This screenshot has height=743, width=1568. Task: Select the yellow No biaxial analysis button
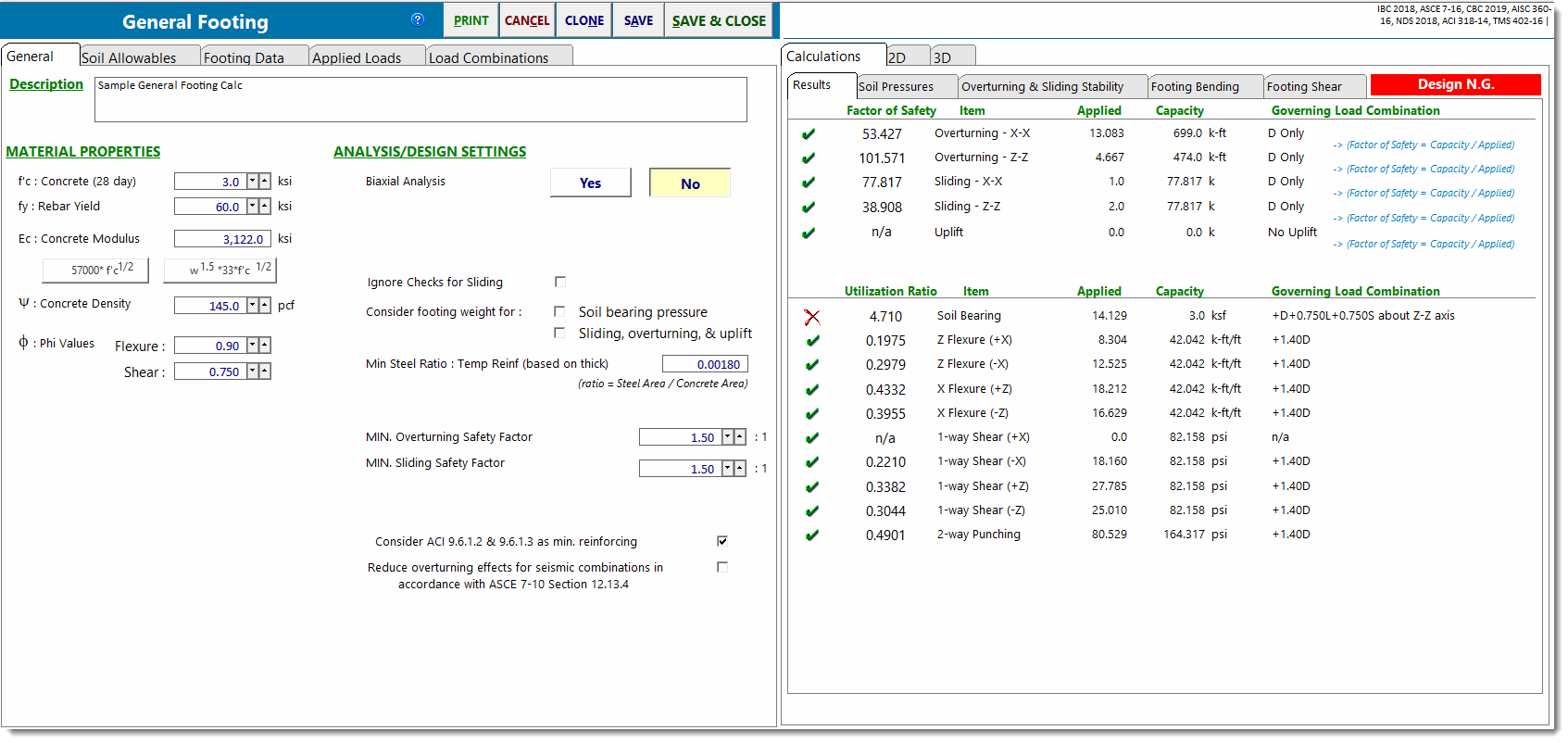pyautogui.click(x=690, y=183)
